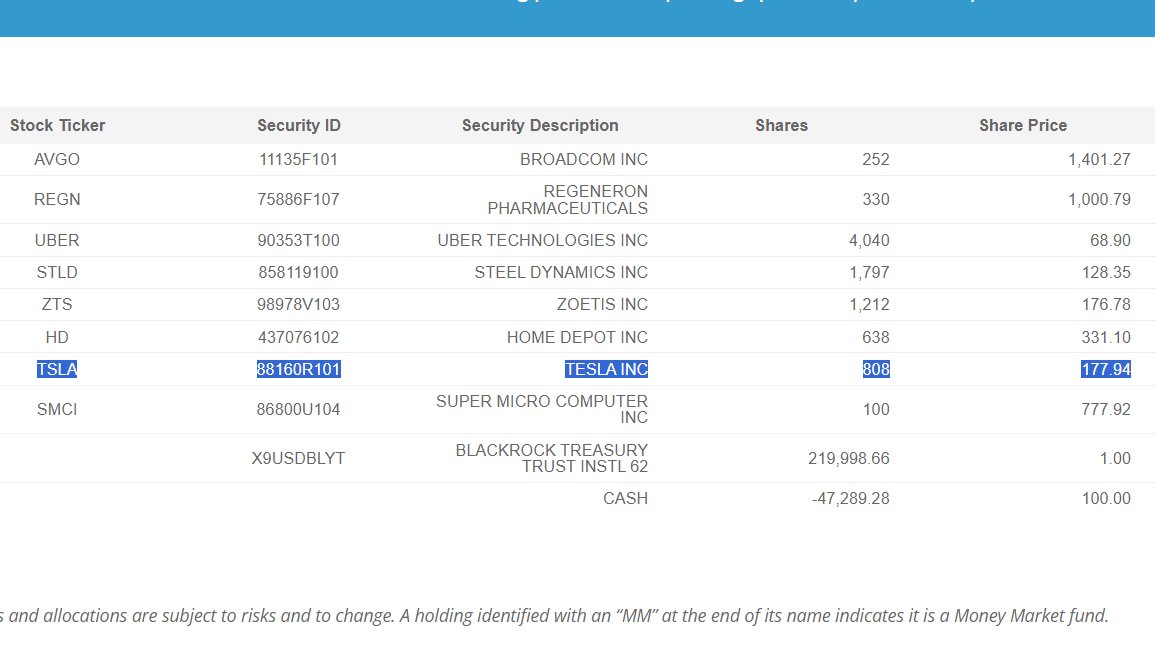Click highlighted security ID 88160R101

coord(298,369)
